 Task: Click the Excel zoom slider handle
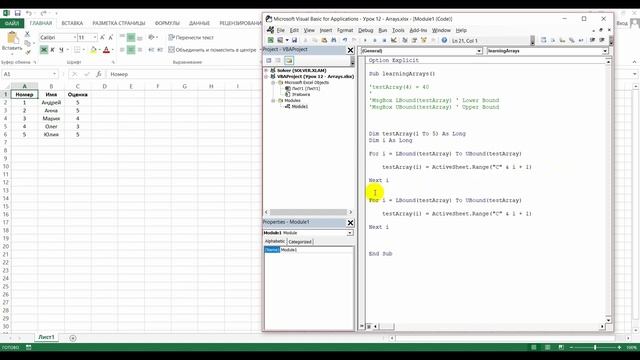(x=595, y=347)
